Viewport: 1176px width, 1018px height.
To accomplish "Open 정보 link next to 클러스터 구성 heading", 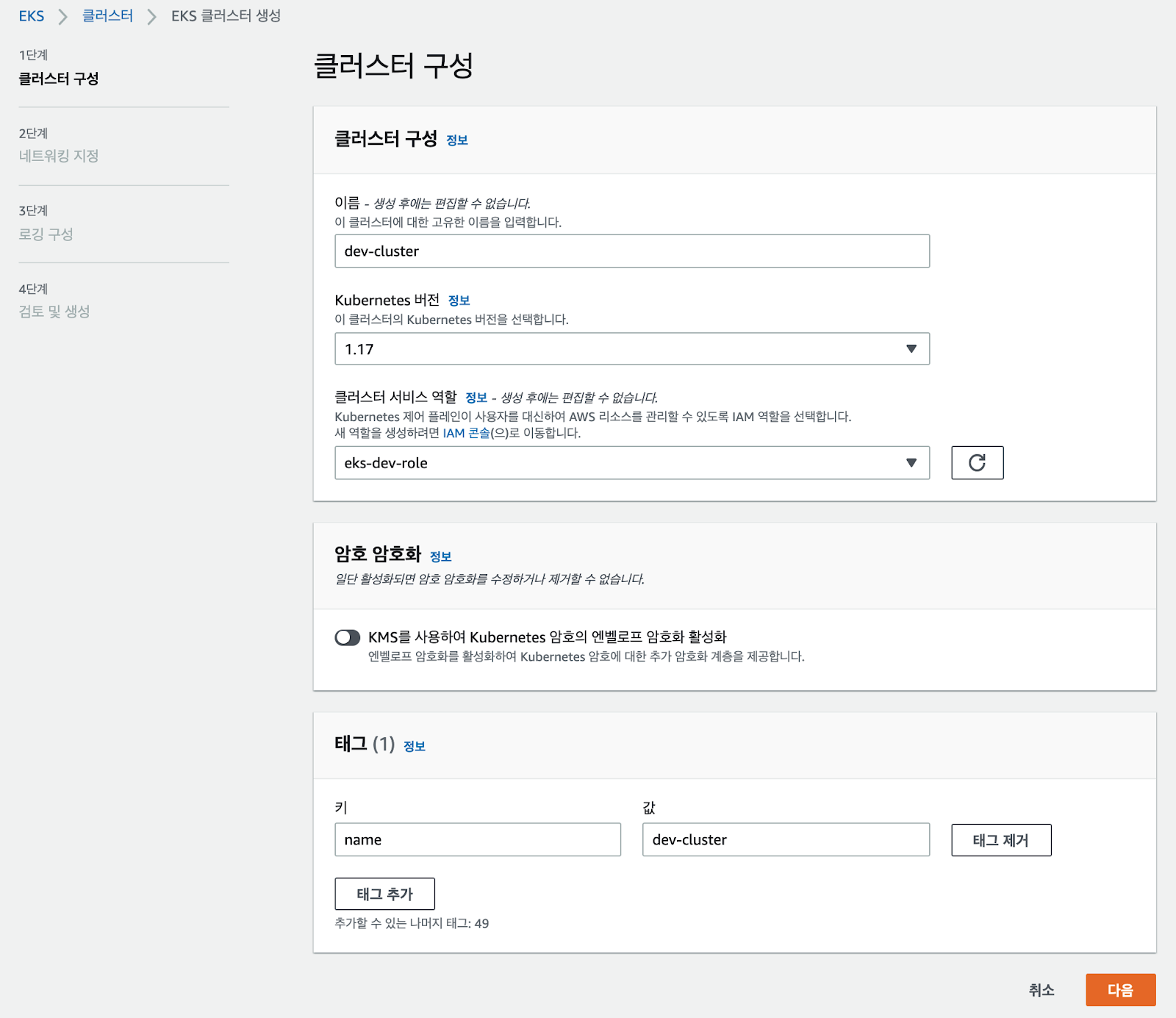I will pos(457,140).
